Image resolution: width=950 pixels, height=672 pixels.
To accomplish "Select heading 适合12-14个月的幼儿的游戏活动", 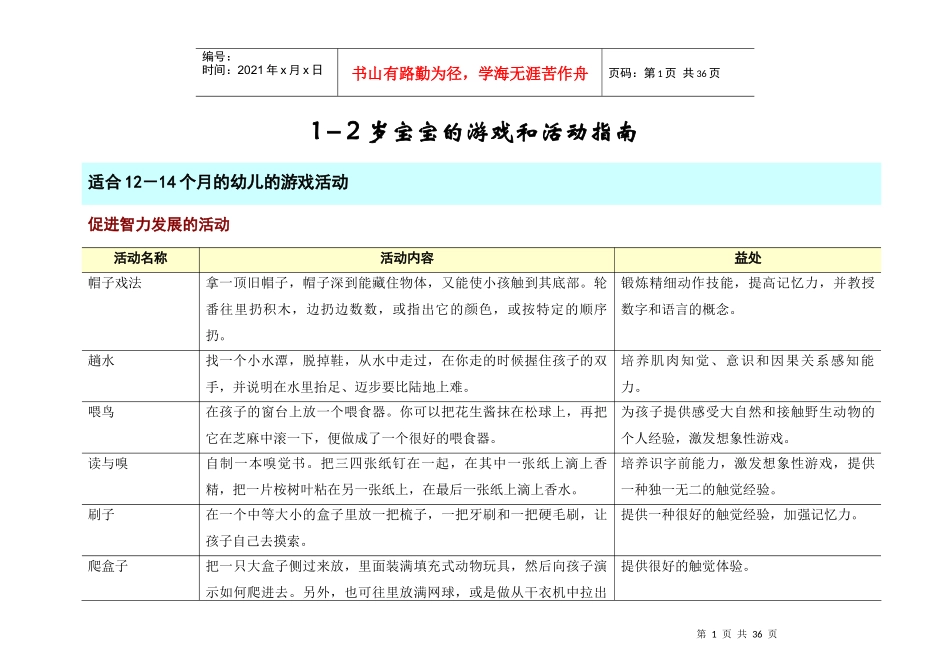I will pos(218,182).
